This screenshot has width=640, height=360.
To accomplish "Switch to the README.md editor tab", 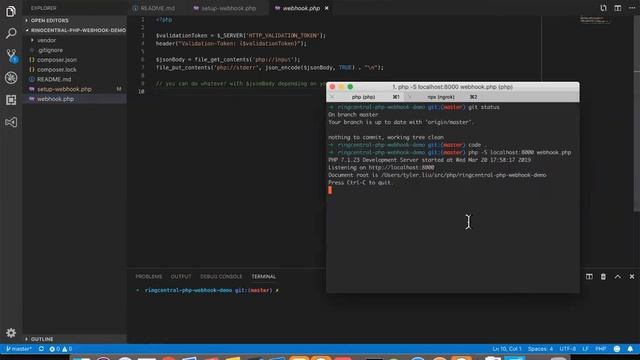I will [x=158, y=8].
